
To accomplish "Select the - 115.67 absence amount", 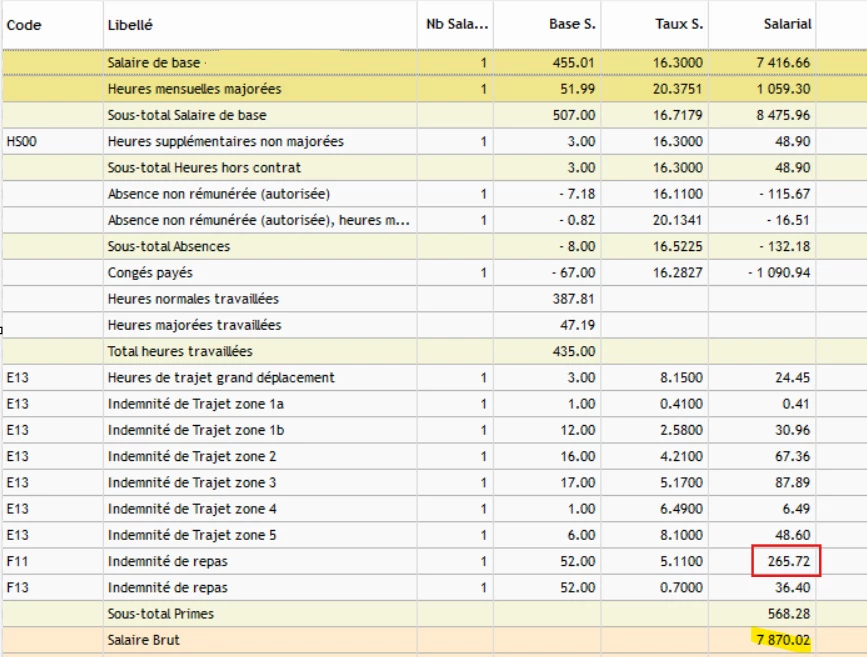I will pos(785,194).
